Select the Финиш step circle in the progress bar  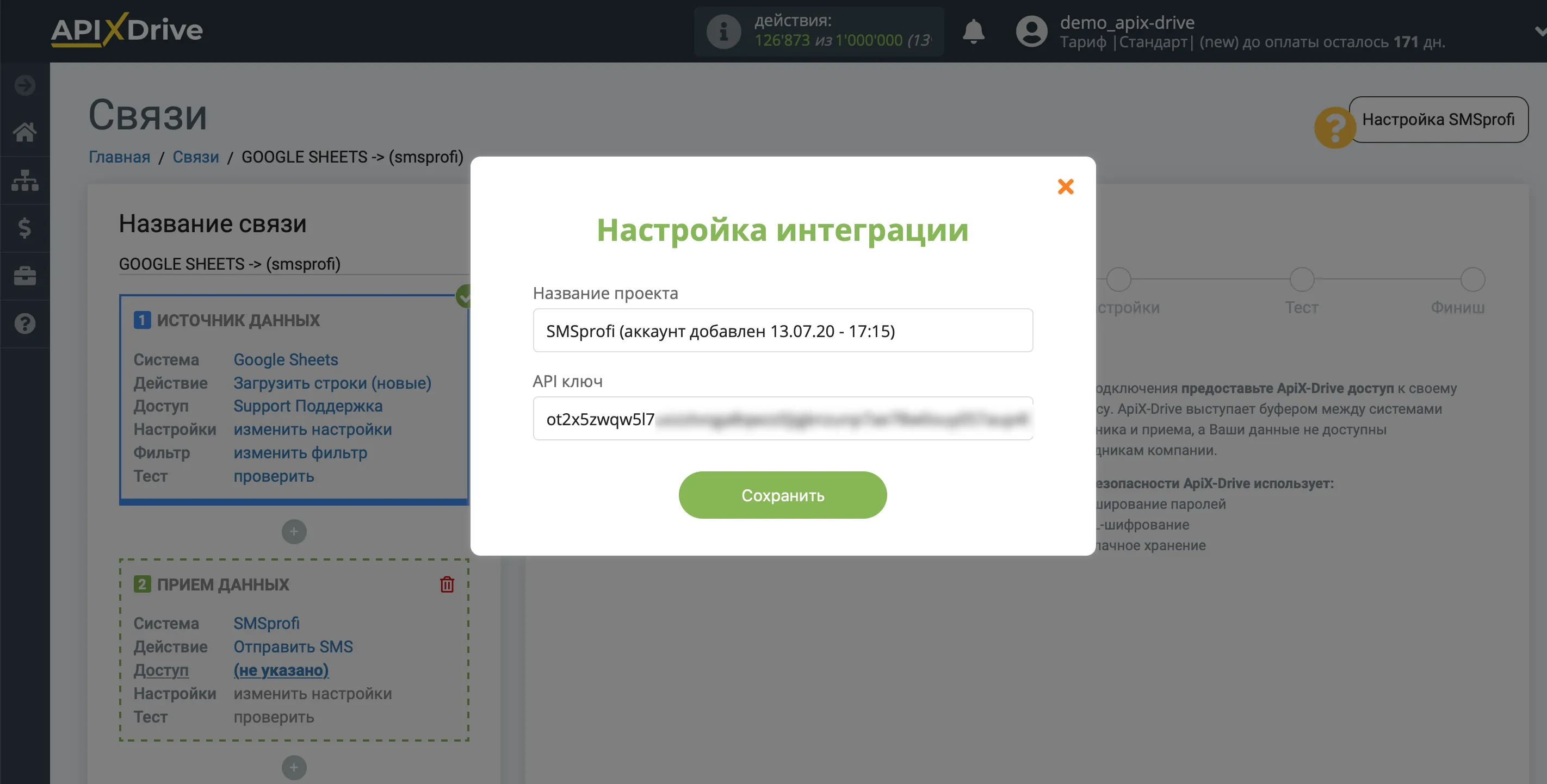[1472, 280]
